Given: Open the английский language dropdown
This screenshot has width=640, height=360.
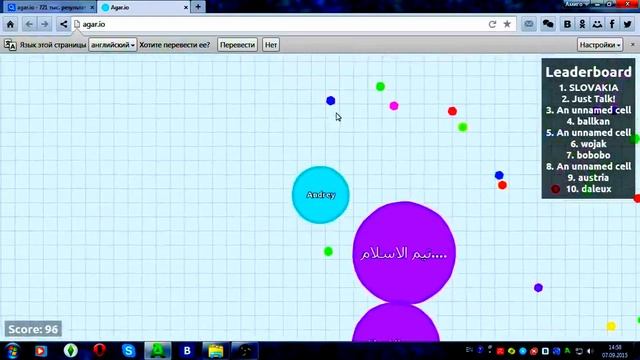Looking at the screenshot, I should (x=113, y=45).
